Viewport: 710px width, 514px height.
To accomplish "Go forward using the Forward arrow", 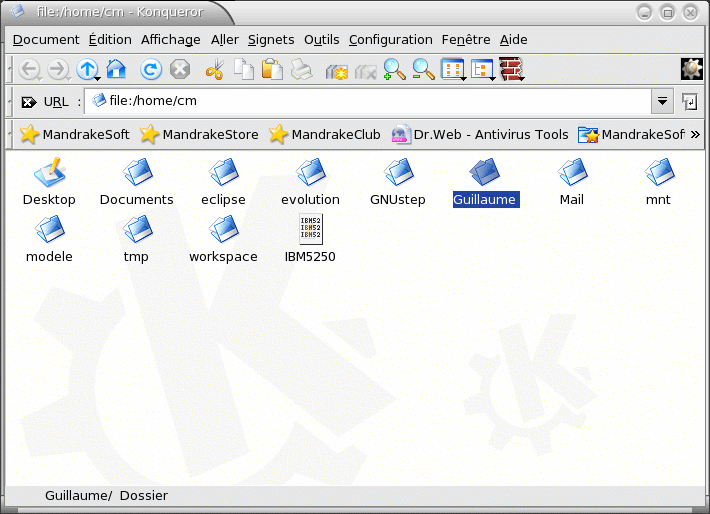I will click(58, 70).
